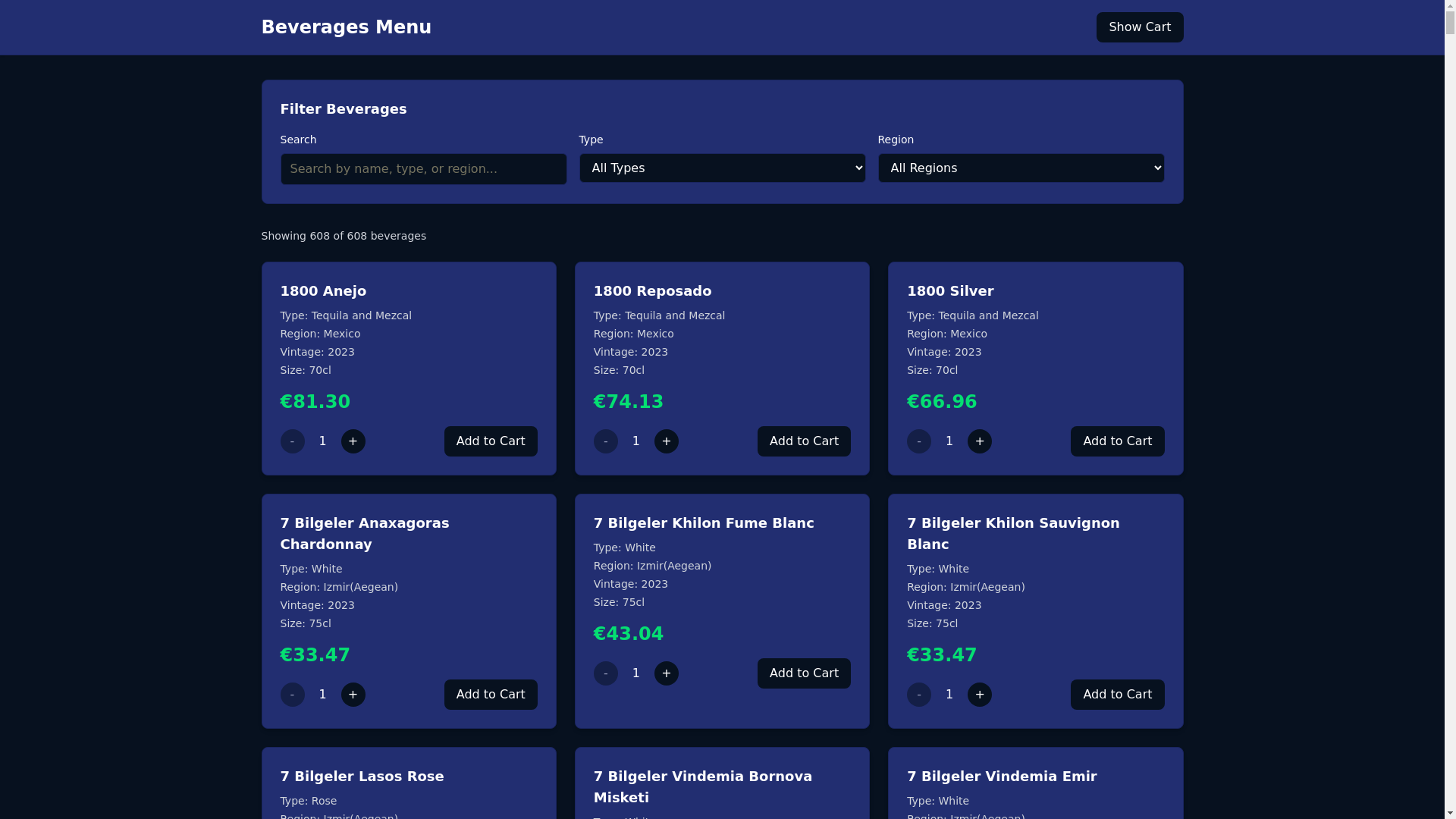Add 7 Bilgeler Anaxagoras Chardonnay to cart
Image resolution: width=1456 pixels, height=819 pixels.
[491, 695]
